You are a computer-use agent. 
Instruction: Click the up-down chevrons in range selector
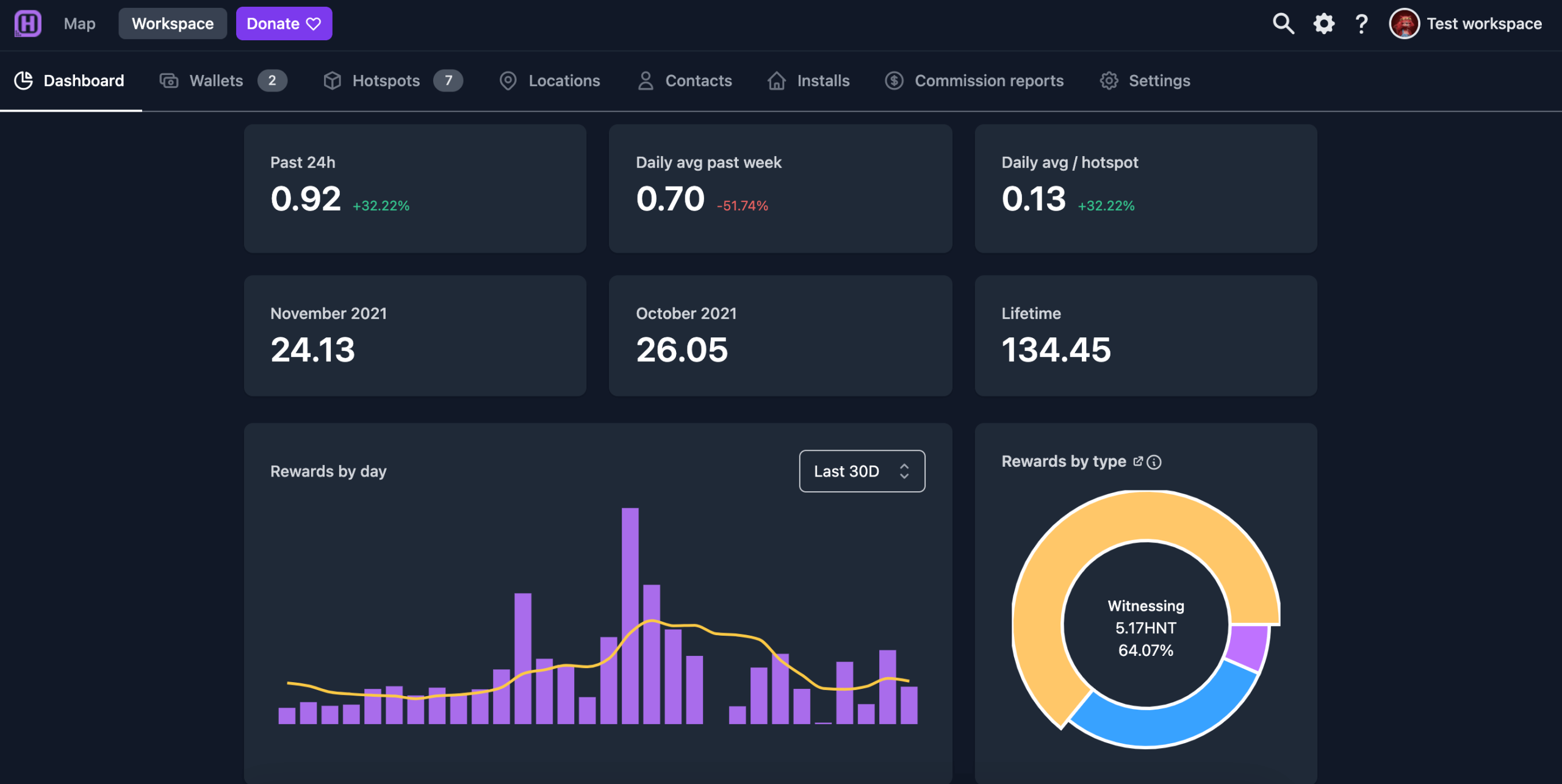904,471
